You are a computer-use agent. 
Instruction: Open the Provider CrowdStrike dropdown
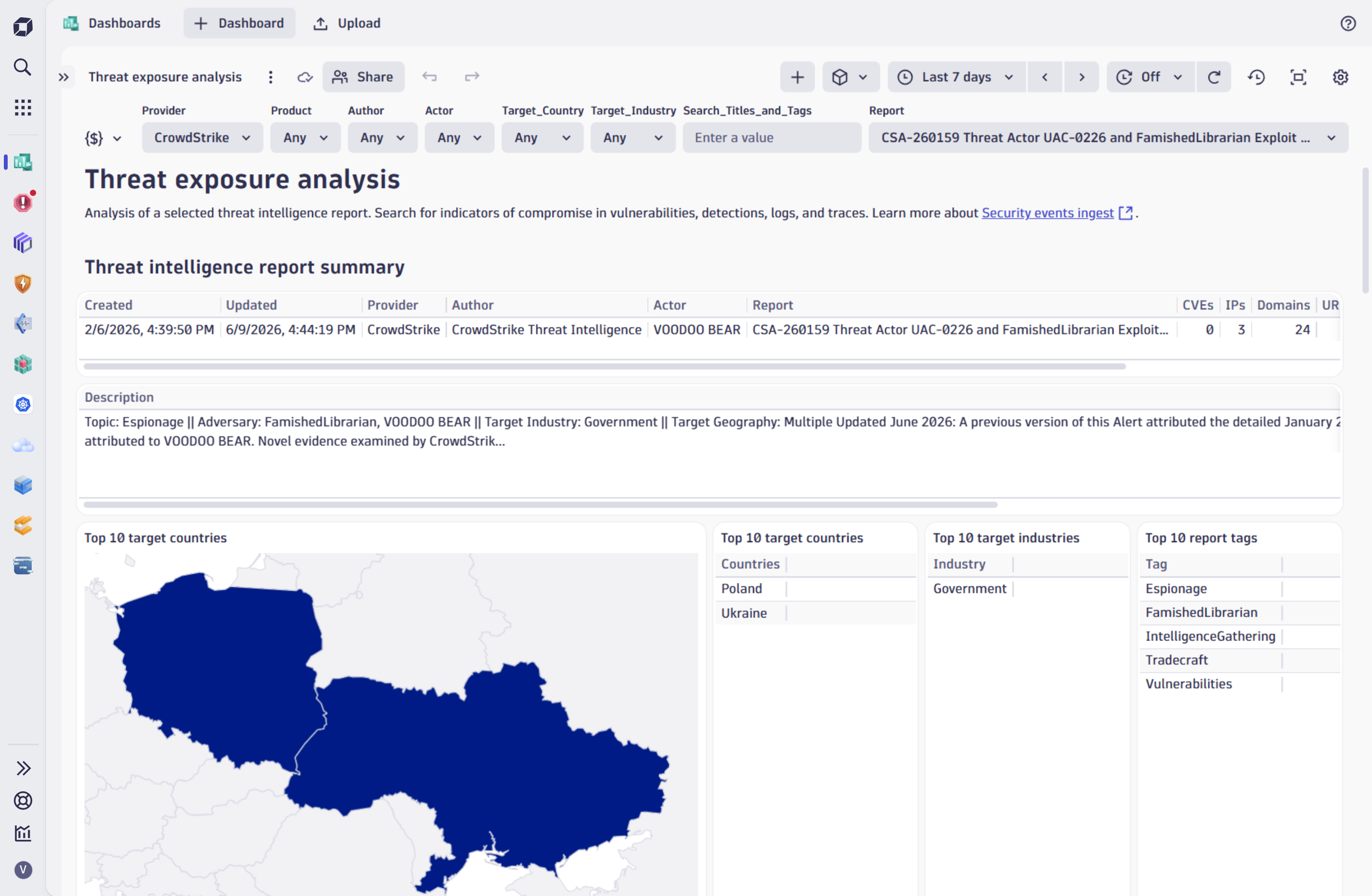pyautogui.click(x=202, y=138)
